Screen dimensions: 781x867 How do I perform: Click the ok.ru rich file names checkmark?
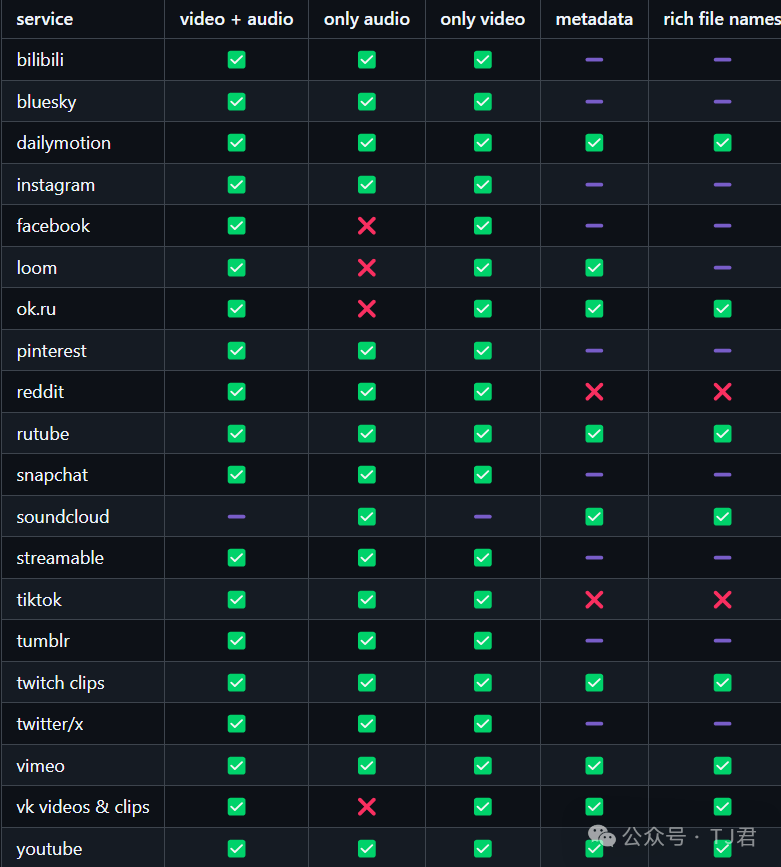tap(722, 309)
